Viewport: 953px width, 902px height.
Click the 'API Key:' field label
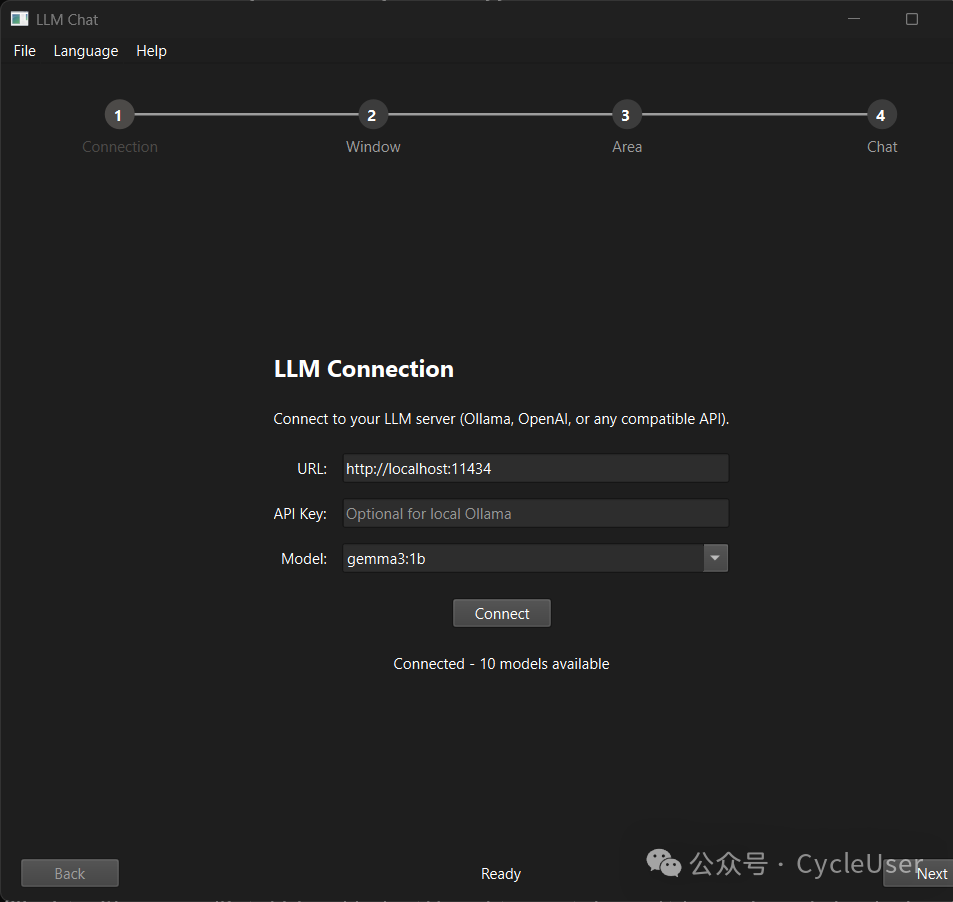tap(300, 514)
